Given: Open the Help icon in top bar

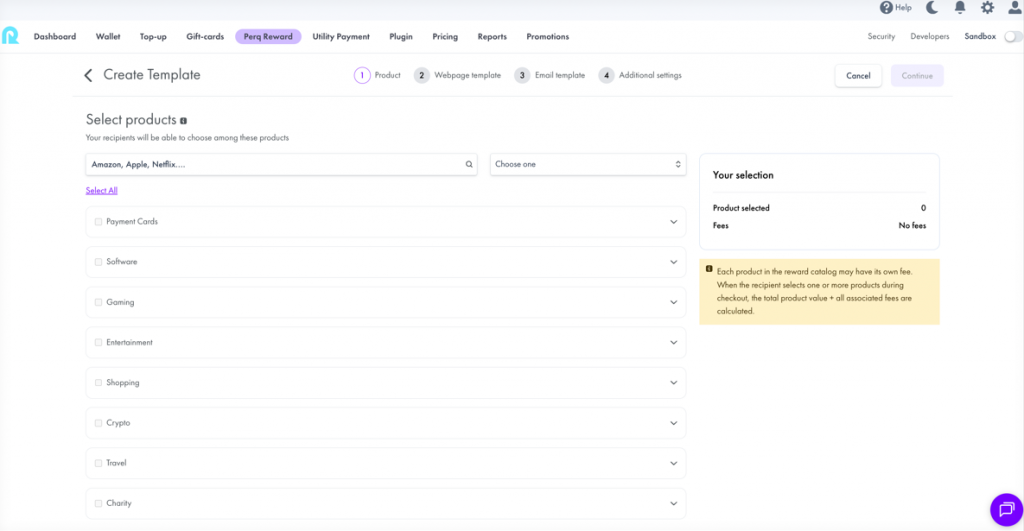Looking at the screenshot, I should click(886, 8).
